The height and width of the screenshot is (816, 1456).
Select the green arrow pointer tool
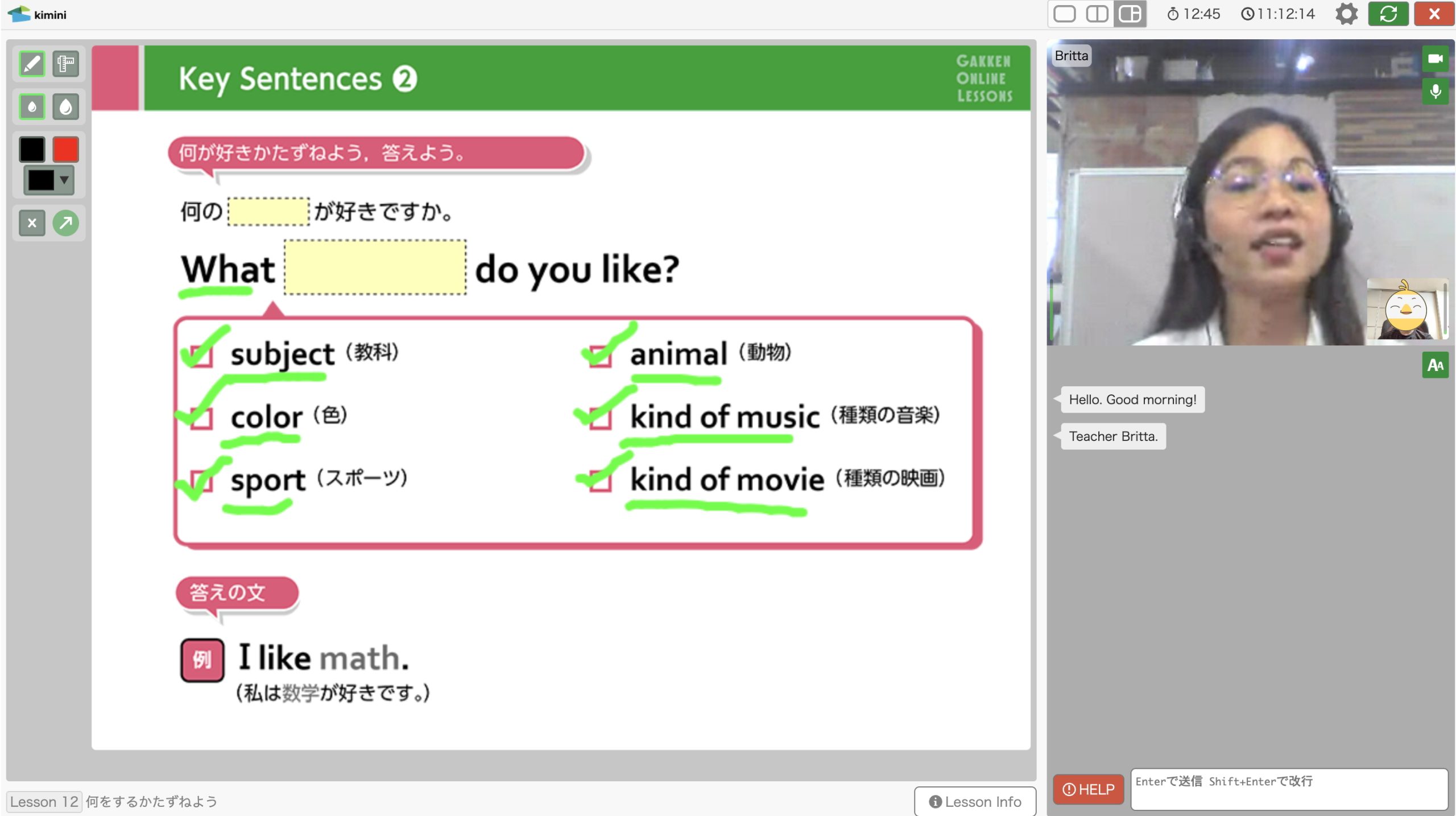[x=66, y=223]
